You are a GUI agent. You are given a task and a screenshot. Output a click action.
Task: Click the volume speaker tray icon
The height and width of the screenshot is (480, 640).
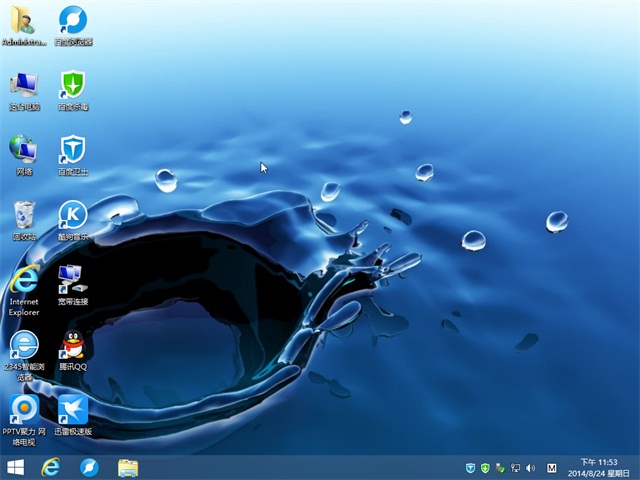(x=531, y=467)
